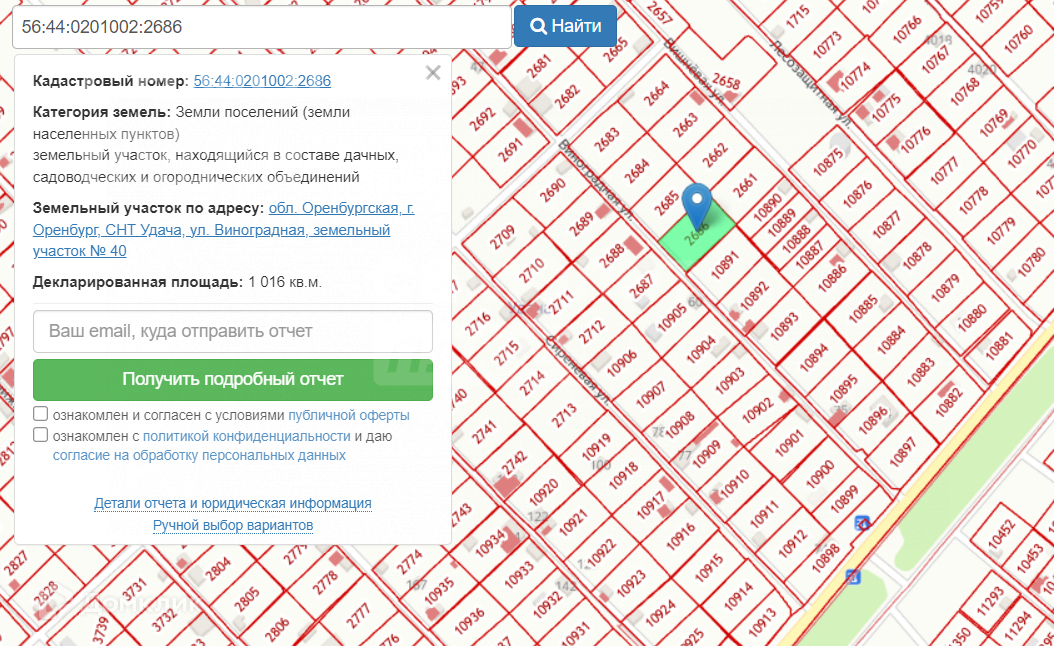The width and height of the screenshot is (1054, 646).
Task: Select parcel 10766 on the map
Action: tap(907, 29)
